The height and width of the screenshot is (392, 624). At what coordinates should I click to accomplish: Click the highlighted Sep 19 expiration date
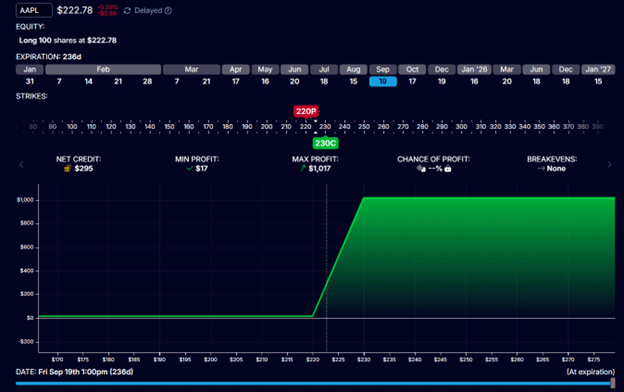[x=383, y=82]
